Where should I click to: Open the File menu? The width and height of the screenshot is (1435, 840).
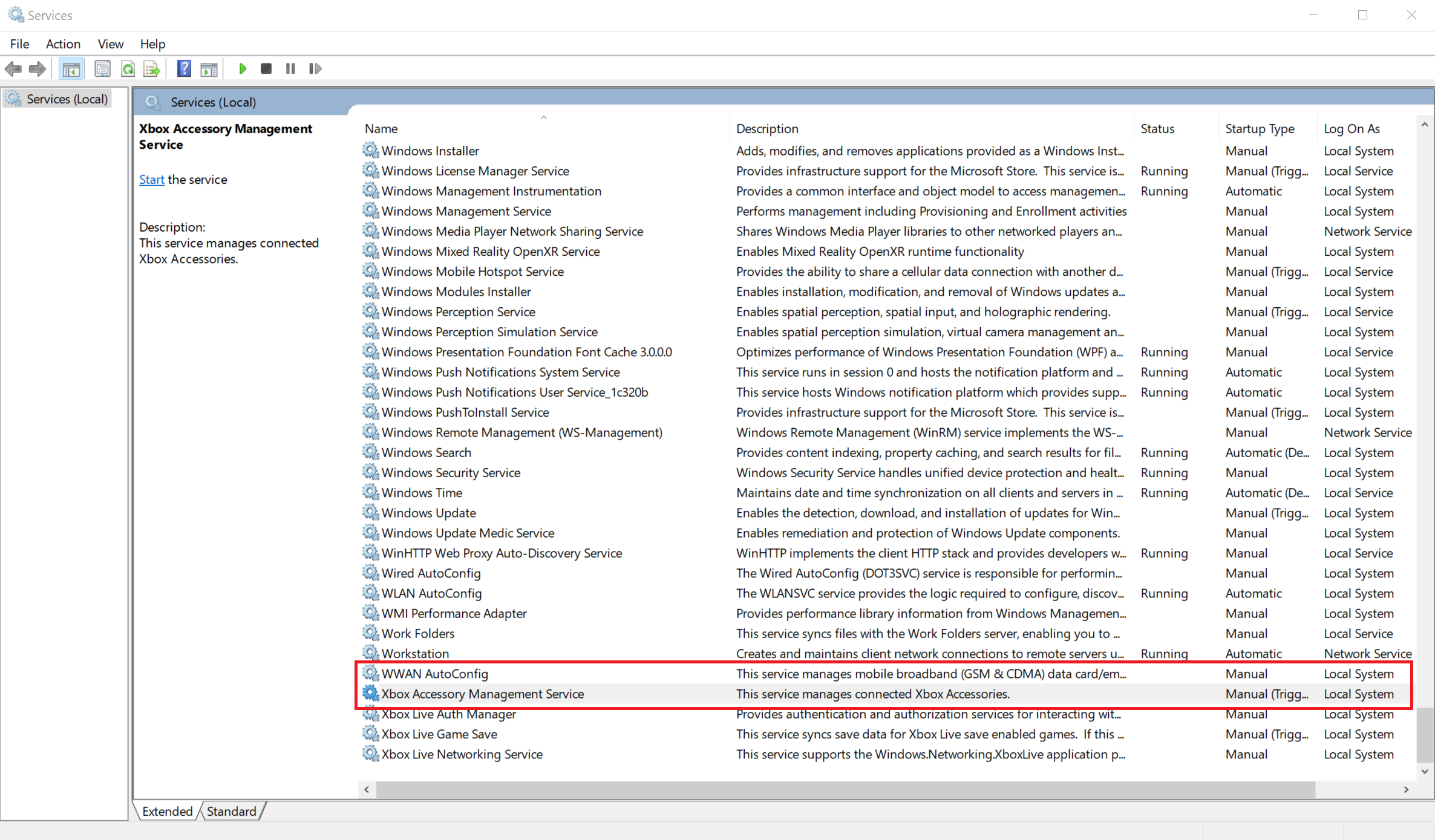(x=19, y=44)
